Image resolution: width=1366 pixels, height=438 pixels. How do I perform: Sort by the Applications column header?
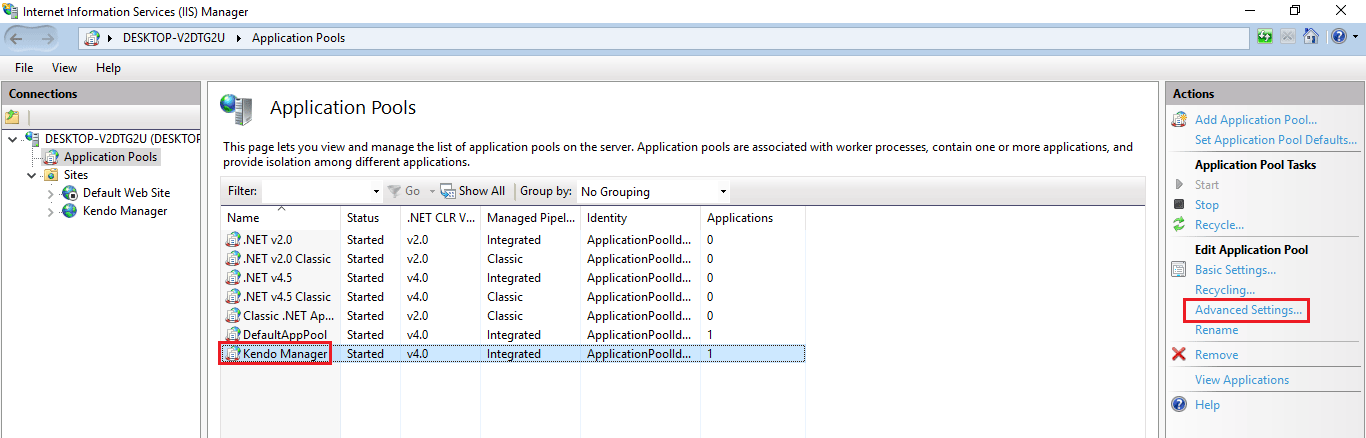coord(752,217)
